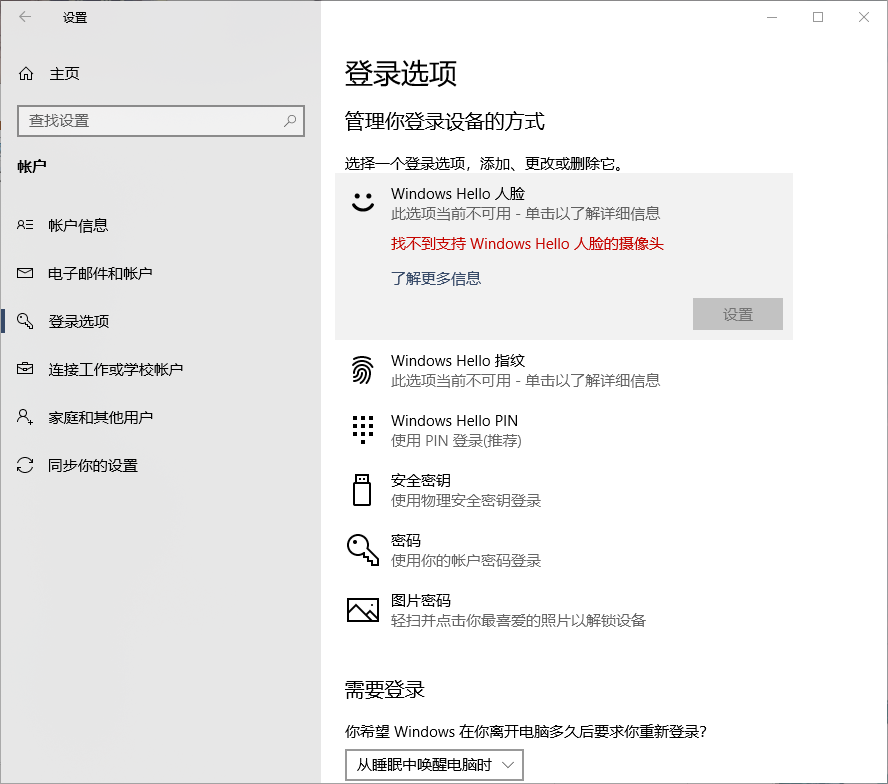Click the envelope icon for 电子邮件和帐户
This screenshot has height=784, width=888.
[25, 273]
